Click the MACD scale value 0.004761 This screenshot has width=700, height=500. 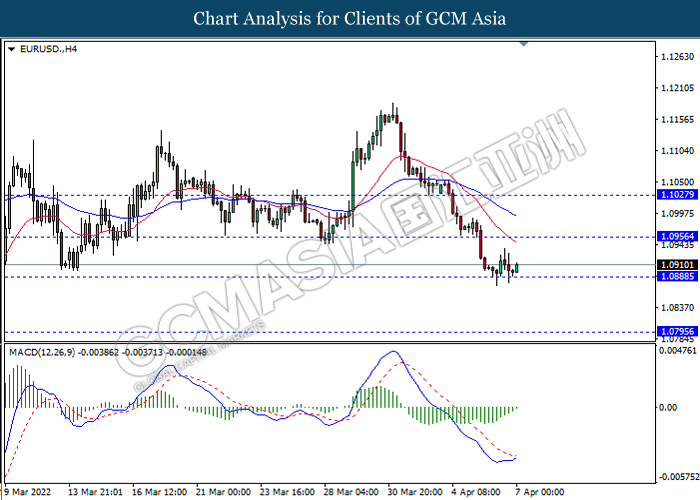click(x=678, y=350)
